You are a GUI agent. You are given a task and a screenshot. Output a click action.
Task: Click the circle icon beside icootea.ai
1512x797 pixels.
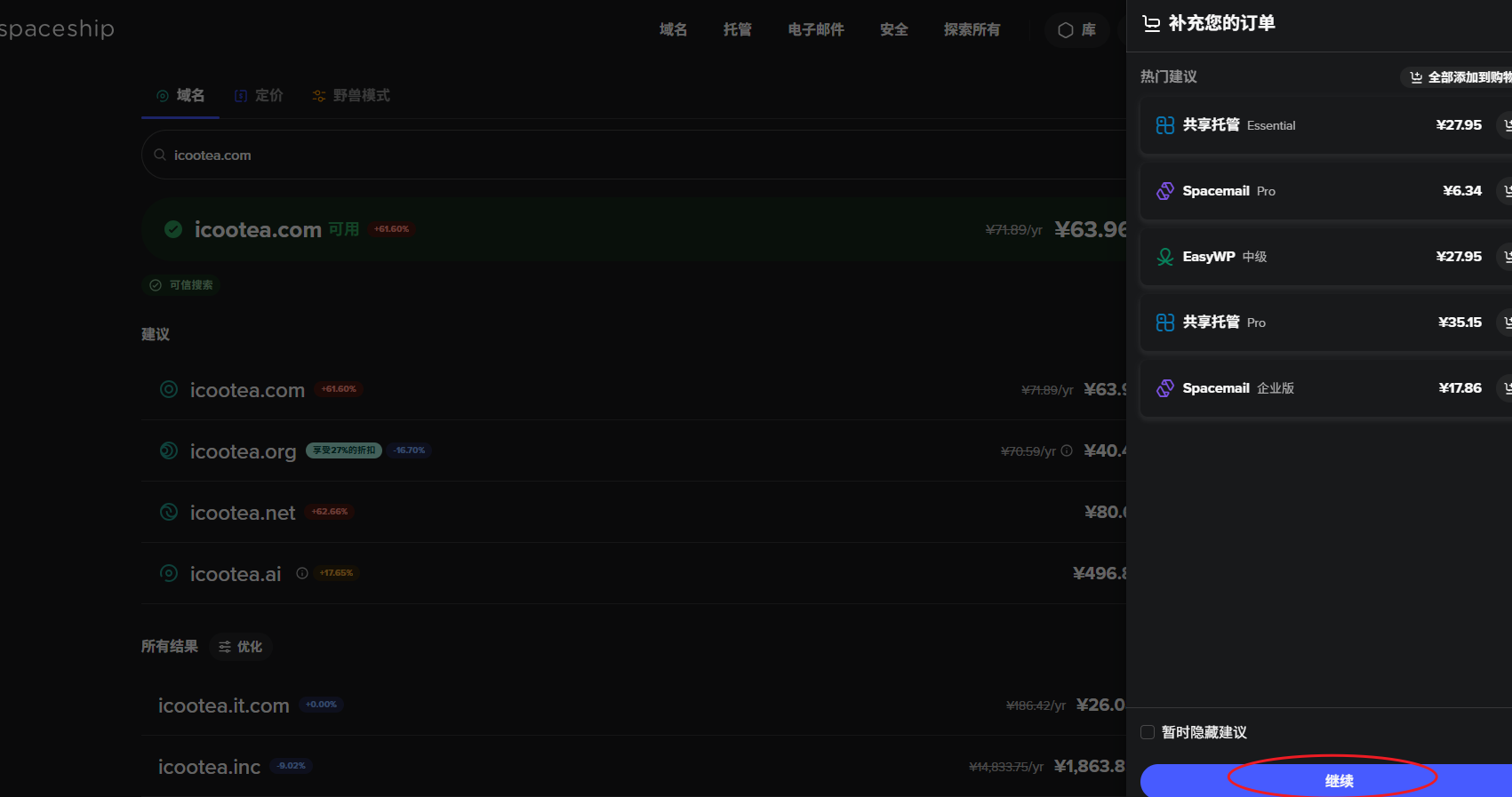coord(169,573)
